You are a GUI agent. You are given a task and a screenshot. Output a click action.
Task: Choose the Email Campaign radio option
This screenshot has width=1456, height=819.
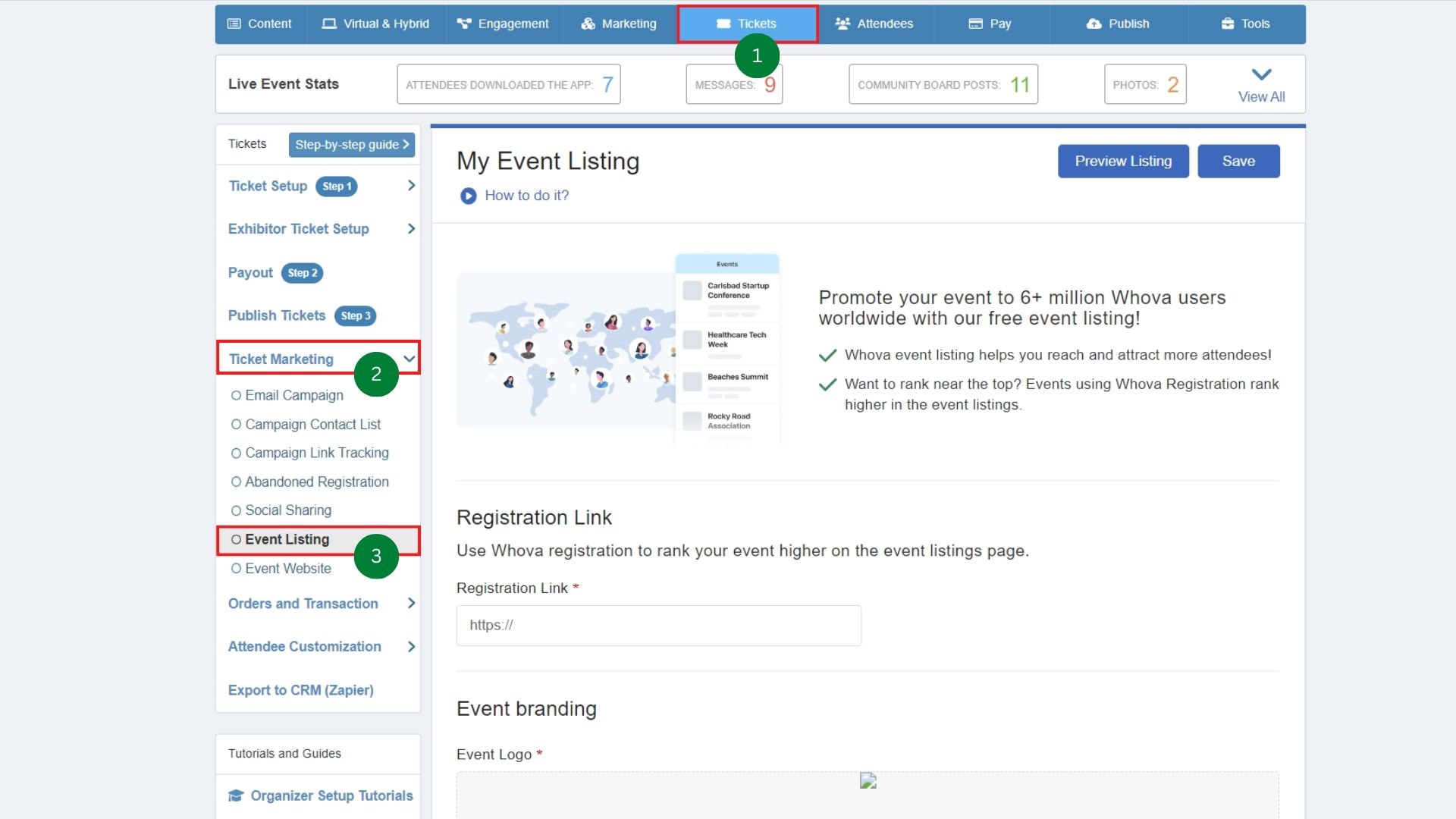point(236,395)
